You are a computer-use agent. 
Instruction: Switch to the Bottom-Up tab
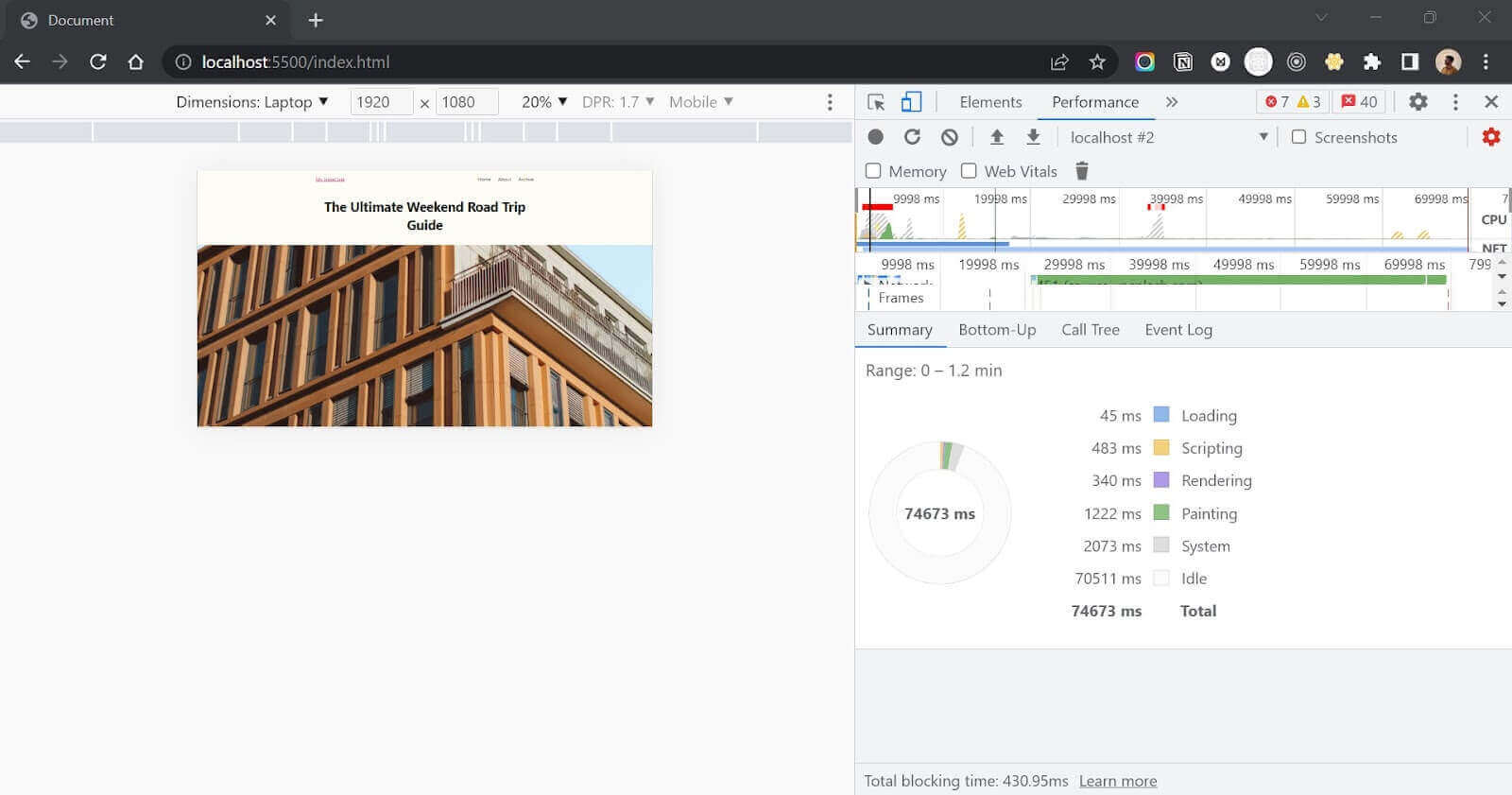pyautogui.click(x=997, y=330)
